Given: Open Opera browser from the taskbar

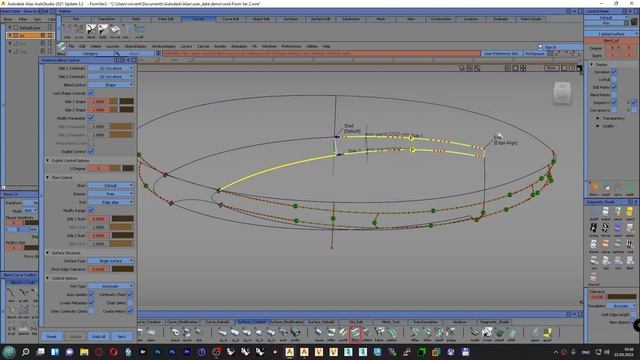Looking at the screenshot, I should (x=113, y=351).
